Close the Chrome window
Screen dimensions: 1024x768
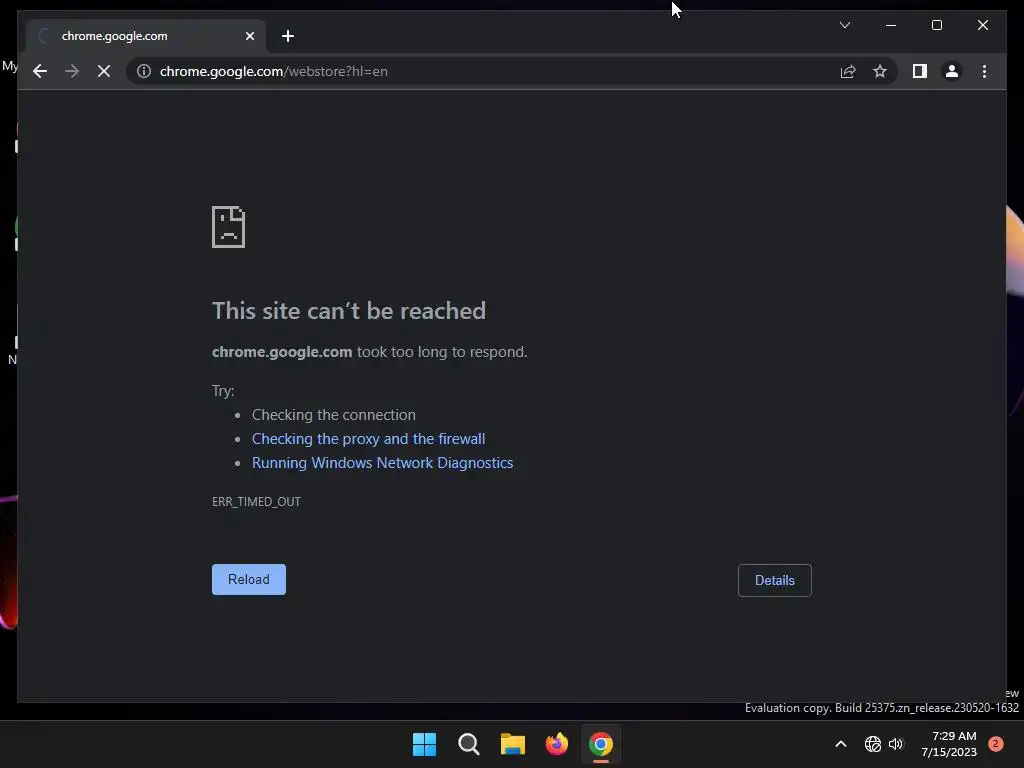pyautogui.click(x=982, y=25)
